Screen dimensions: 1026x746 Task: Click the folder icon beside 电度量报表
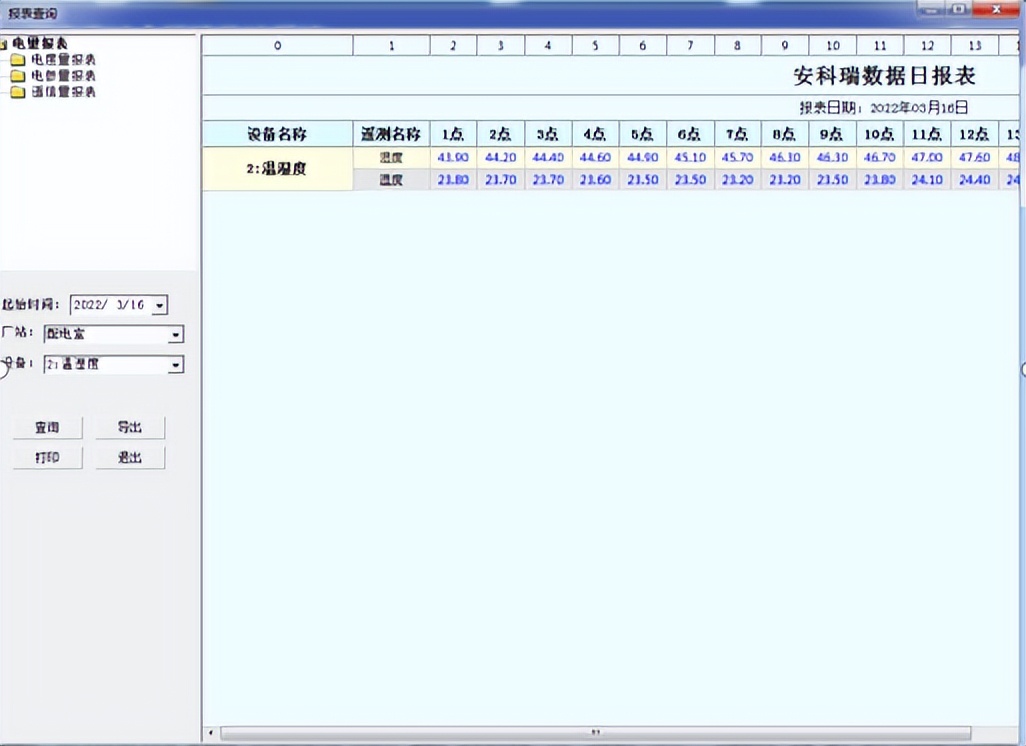coord(17,60)
